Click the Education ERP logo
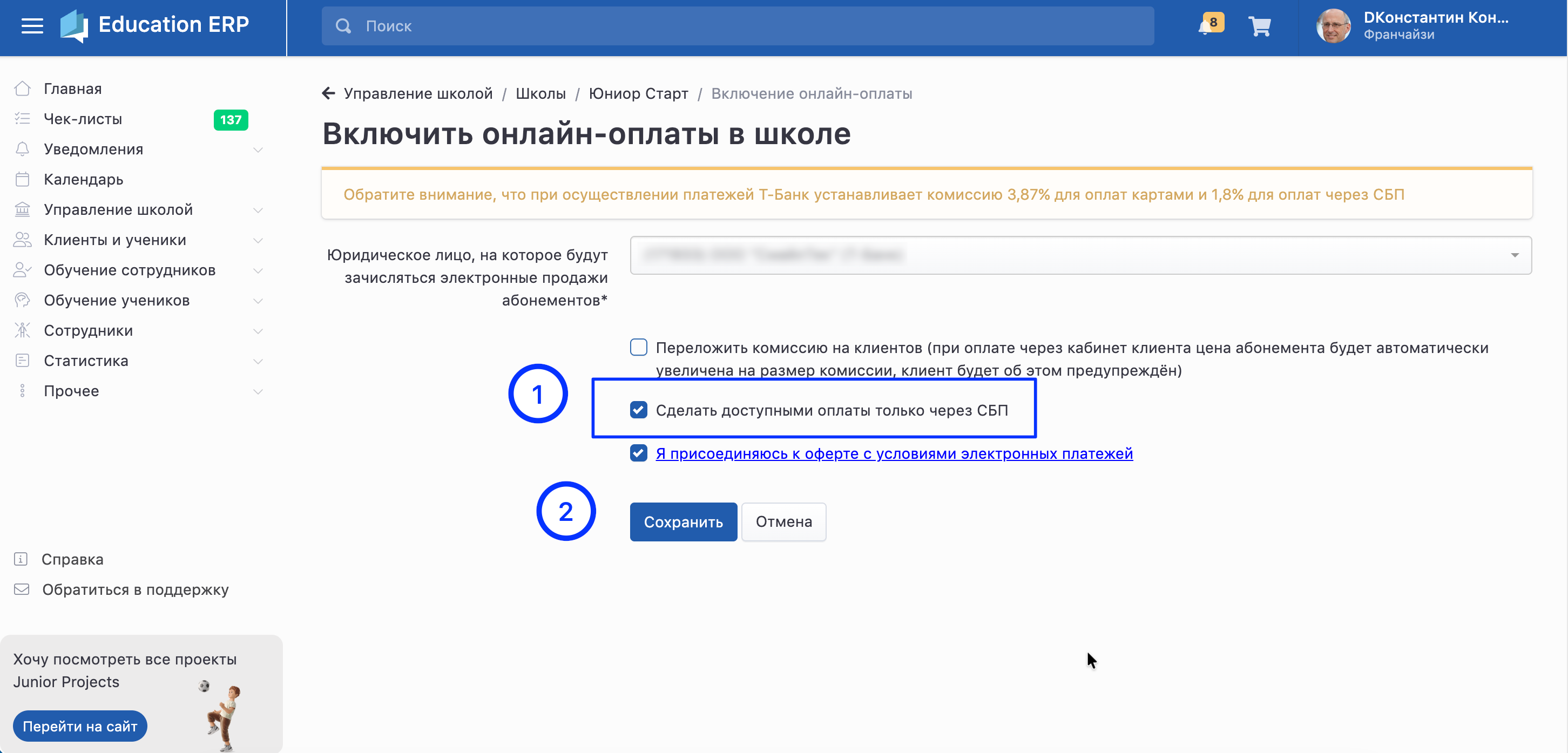This screenshot has width=1568, height=753. click(154, 25)
